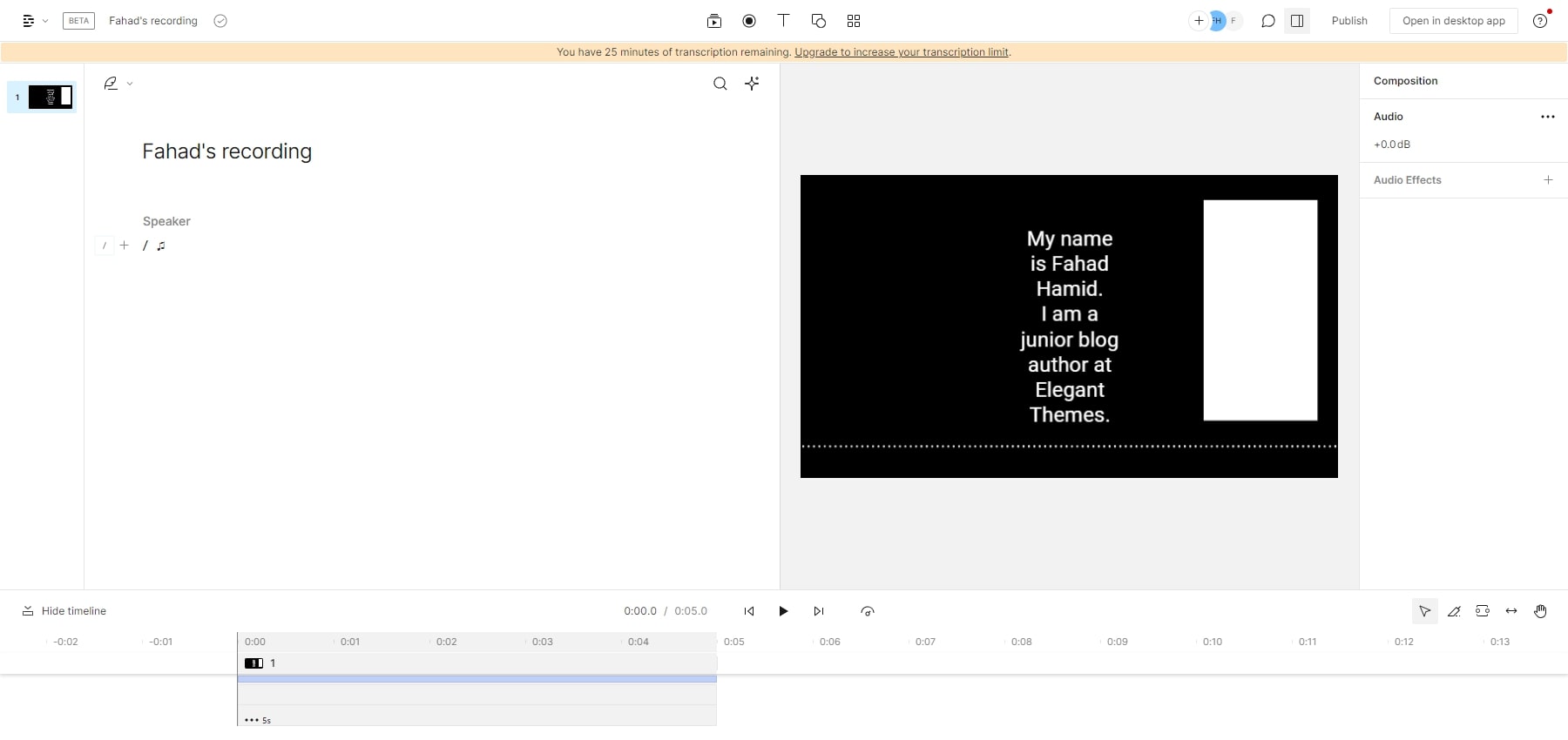Screen dimensions: 1568x740
Task: Click the music note icon in script
Action: 161,246
